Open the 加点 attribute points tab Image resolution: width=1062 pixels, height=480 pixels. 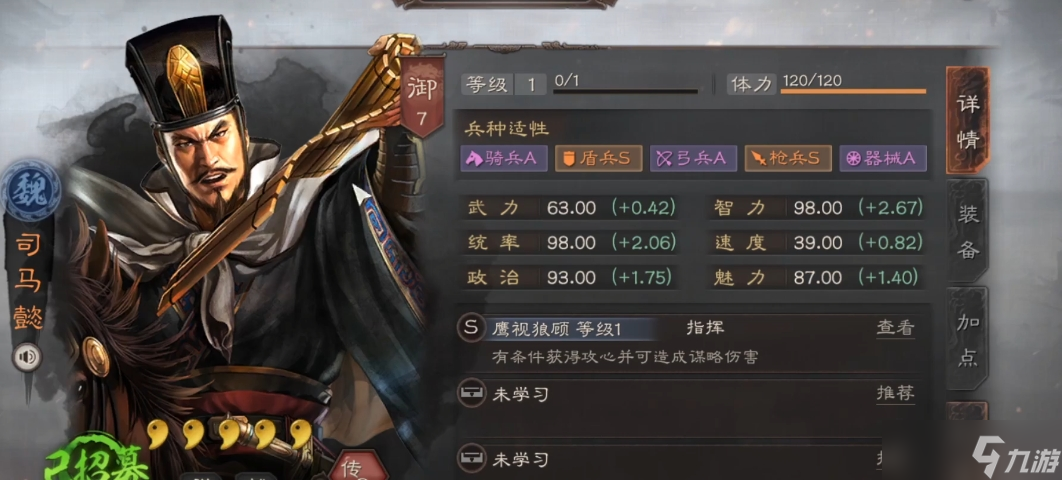[x=967, y=339]
